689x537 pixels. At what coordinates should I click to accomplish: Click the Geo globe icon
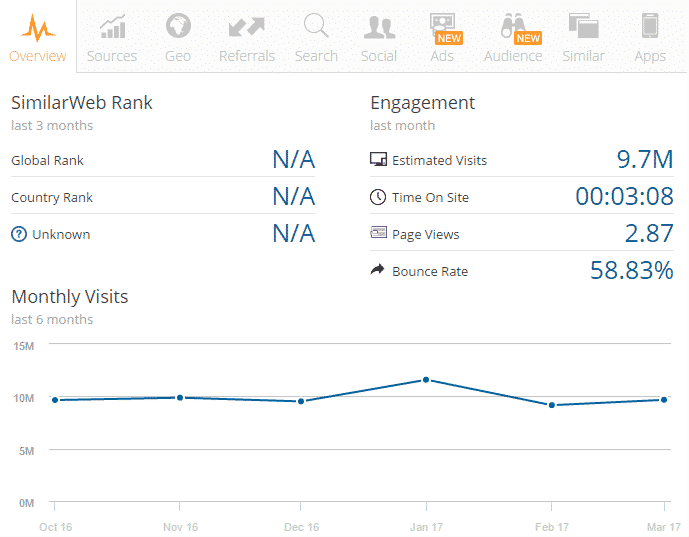[x=178, y=27]
